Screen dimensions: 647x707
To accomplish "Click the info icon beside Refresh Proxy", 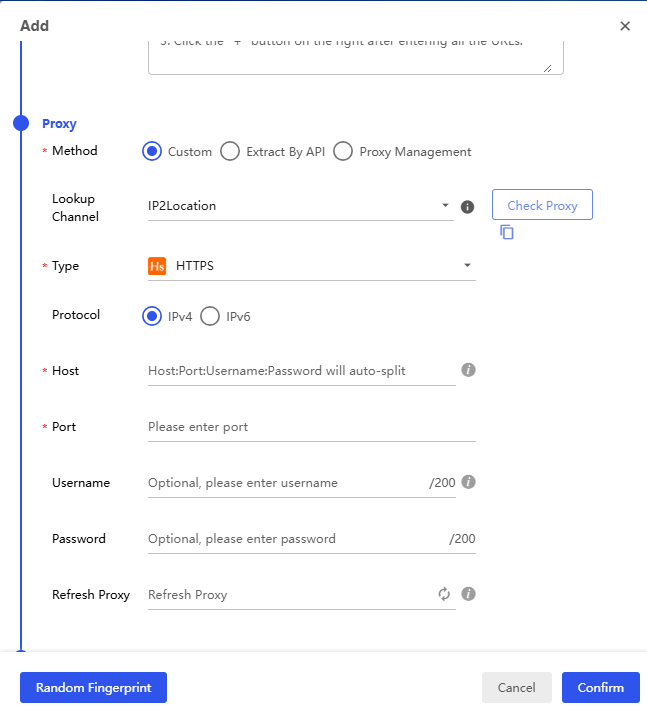I will [x=468, y=594].
